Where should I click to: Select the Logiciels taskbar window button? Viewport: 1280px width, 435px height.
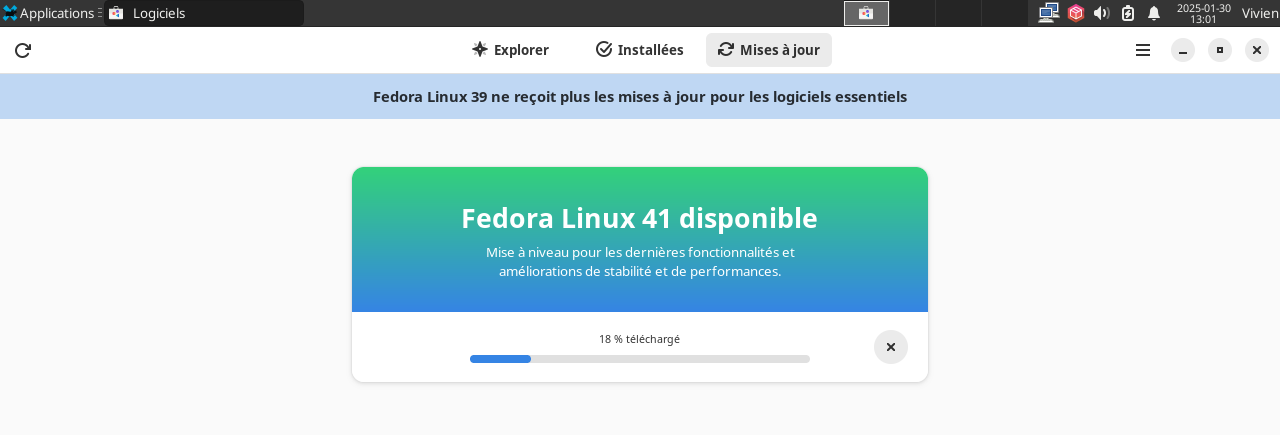click(x=204, y=13)
